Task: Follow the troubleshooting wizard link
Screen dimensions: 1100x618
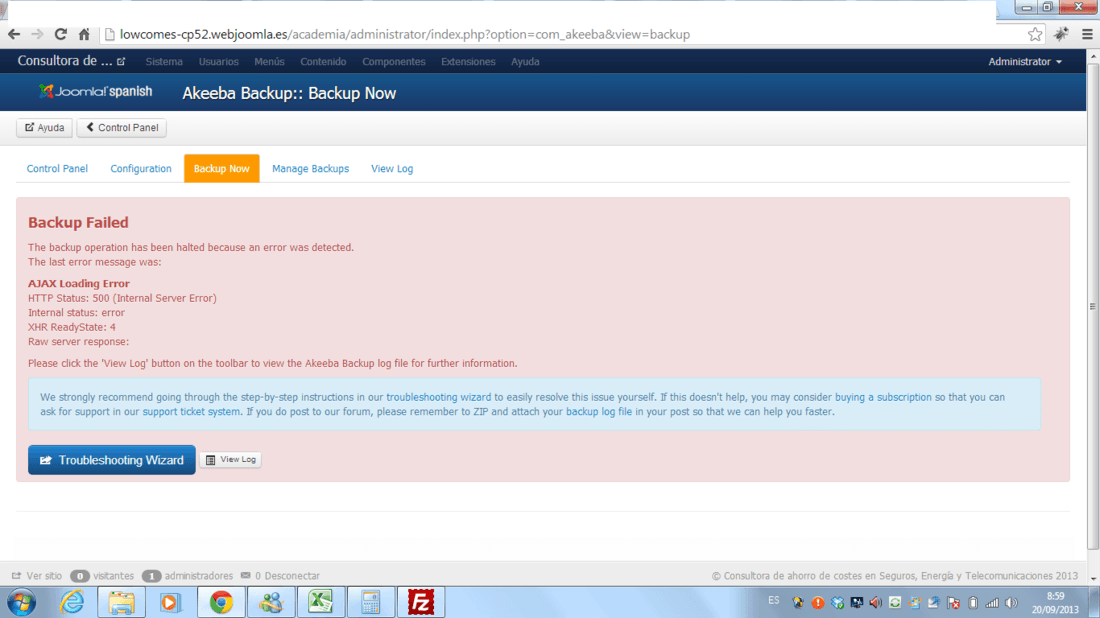Action: coord(438,397)
